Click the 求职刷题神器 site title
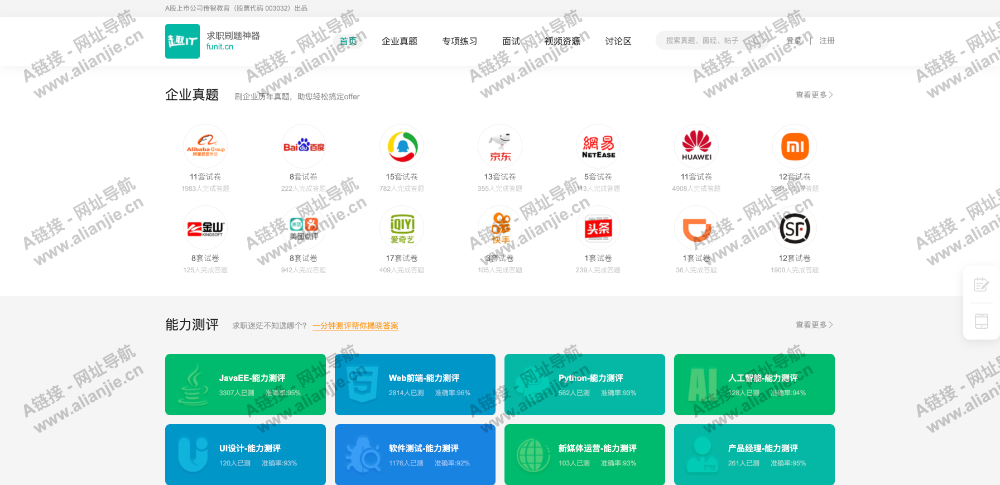The image size is (1000, 485). [x=233, y=36]
